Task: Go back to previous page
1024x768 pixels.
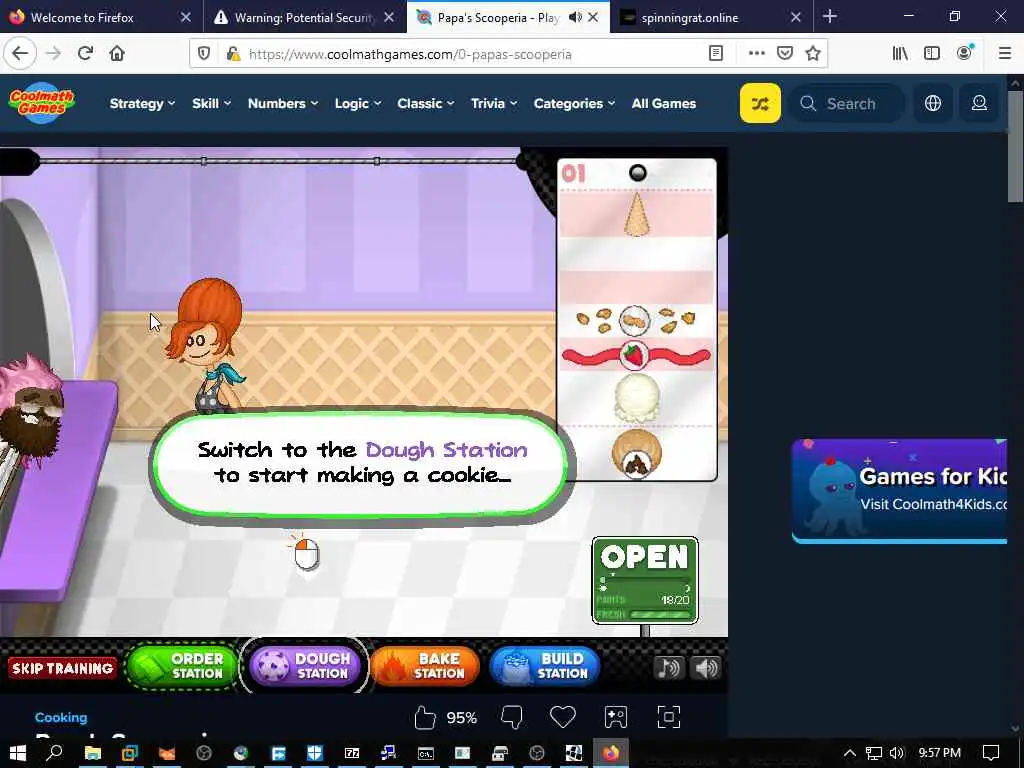Action: click(x=20, y=54)
